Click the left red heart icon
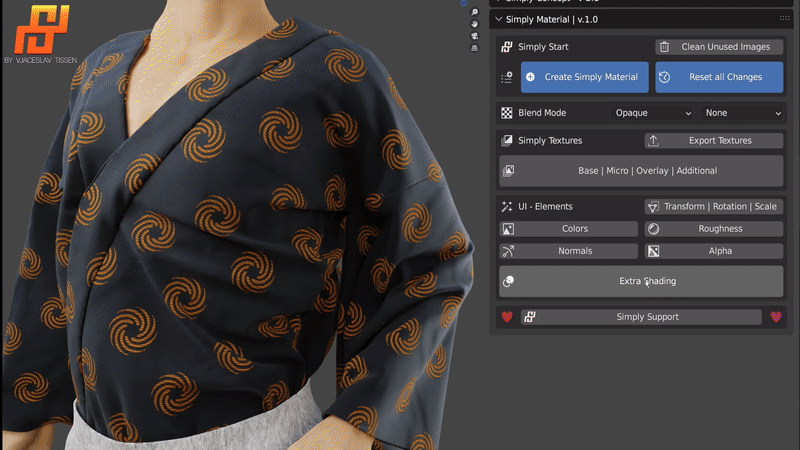Screen dimensions: 800x450 (x=507, y=317)
